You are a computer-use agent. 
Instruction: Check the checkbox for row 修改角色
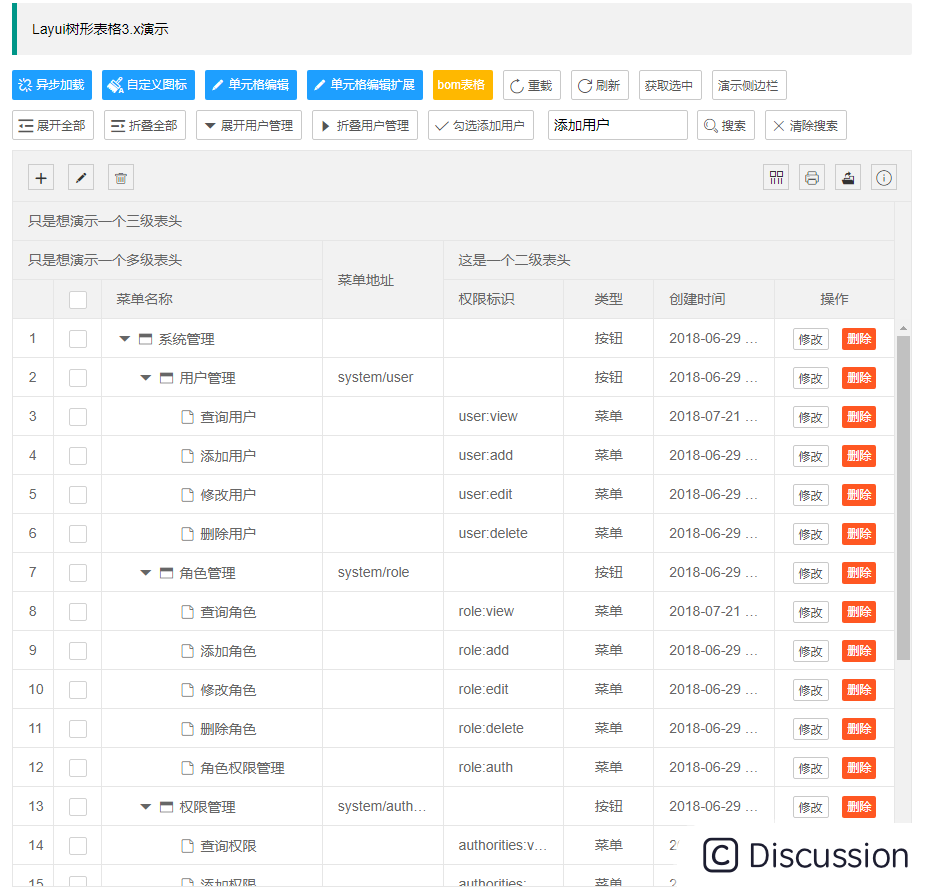pyautogui.click(x=78, y=690)
